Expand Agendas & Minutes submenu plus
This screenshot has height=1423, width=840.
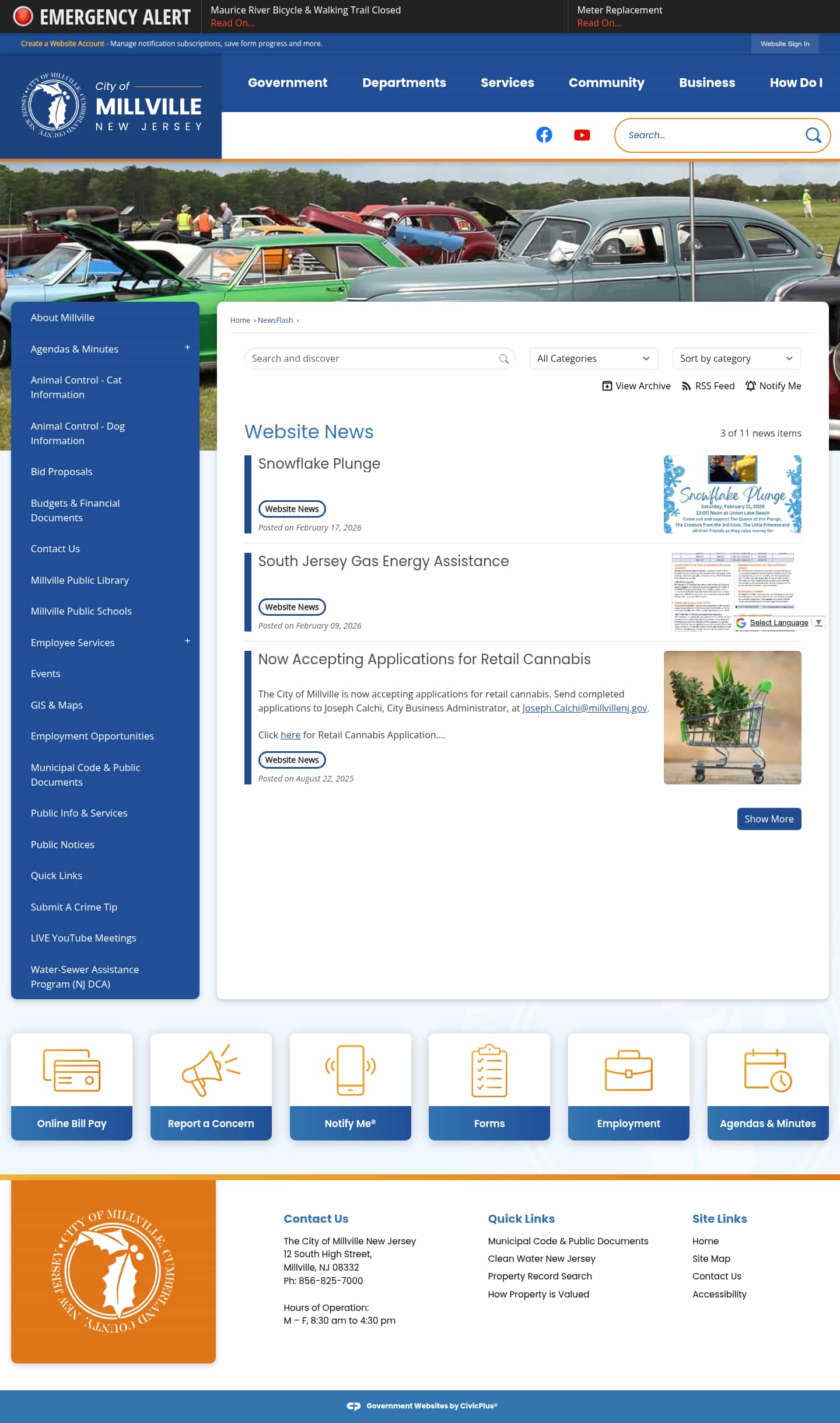[x=187, y=347]
